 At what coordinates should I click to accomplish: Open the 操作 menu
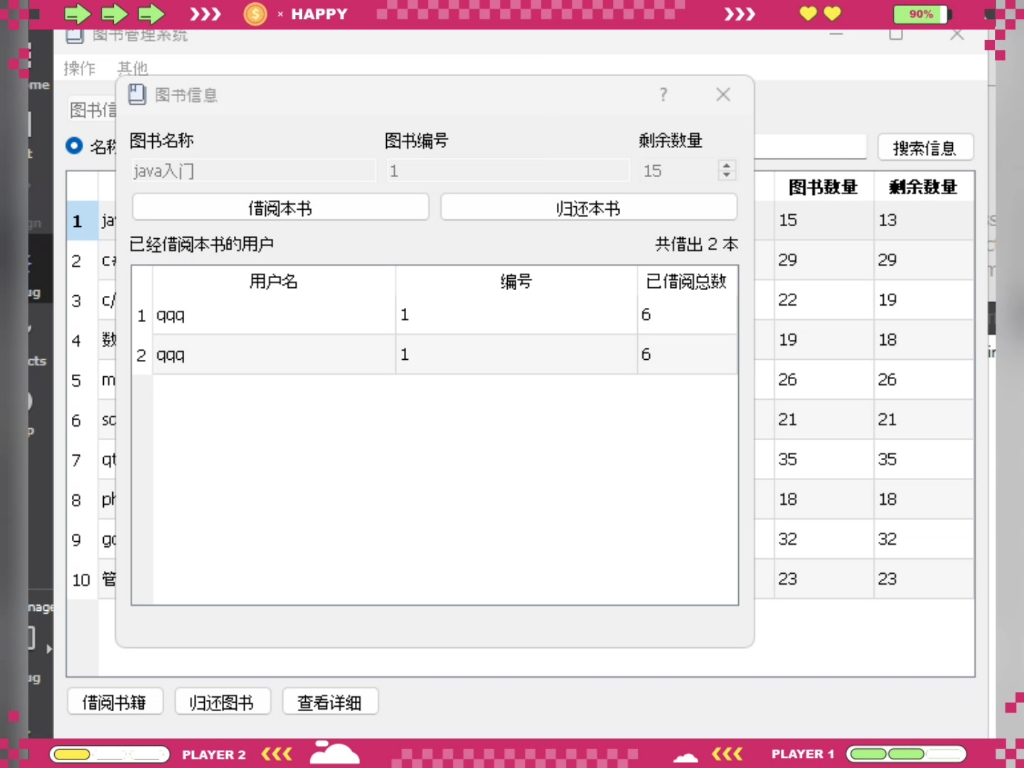point(80,68)
